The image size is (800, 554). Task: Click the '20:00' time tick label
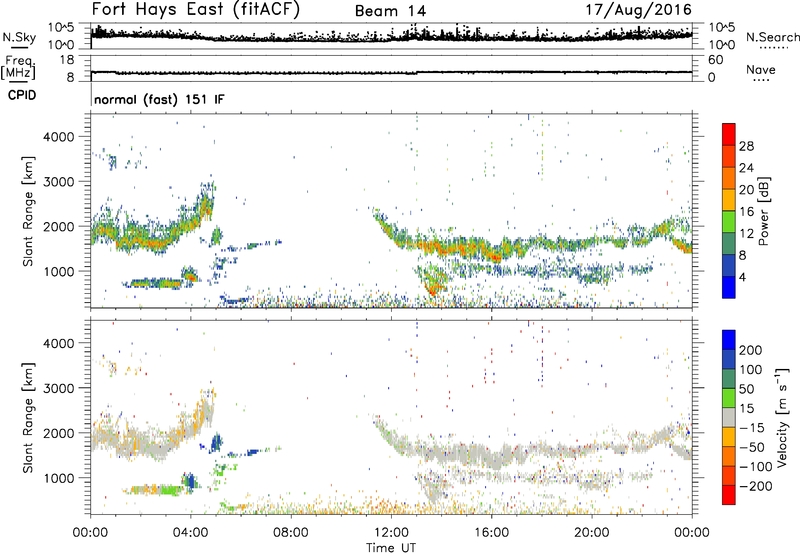[592, 533]
